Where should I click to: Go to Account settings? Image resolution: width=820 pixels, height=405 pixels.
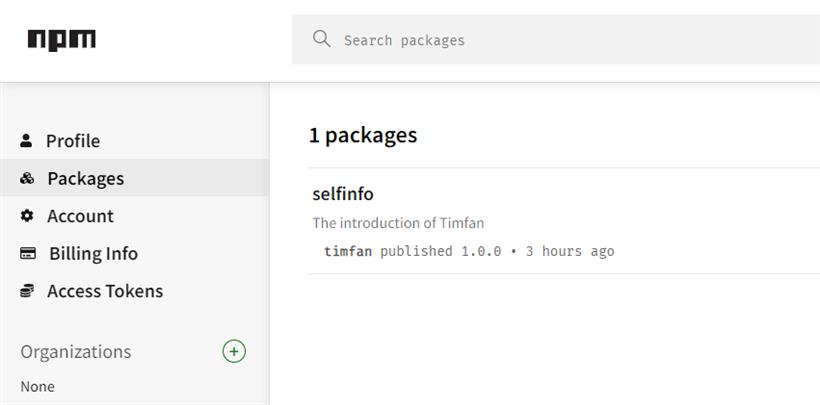pyautogui.click(x=81, y=216)
